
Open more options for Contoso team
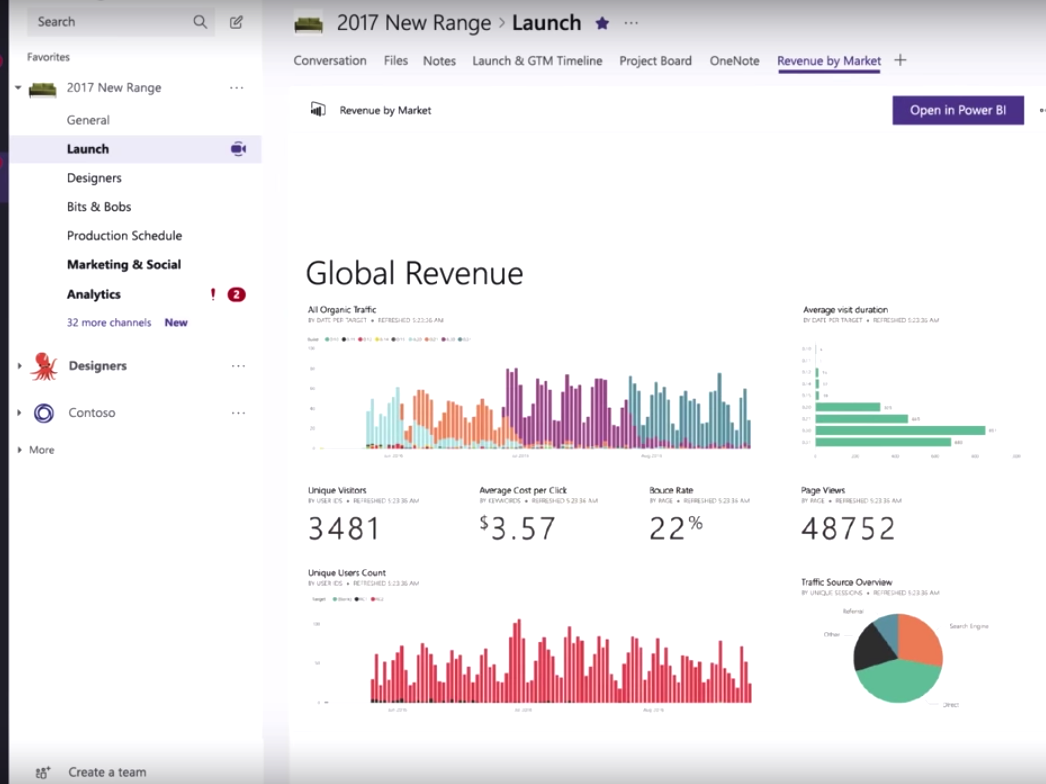238,413
